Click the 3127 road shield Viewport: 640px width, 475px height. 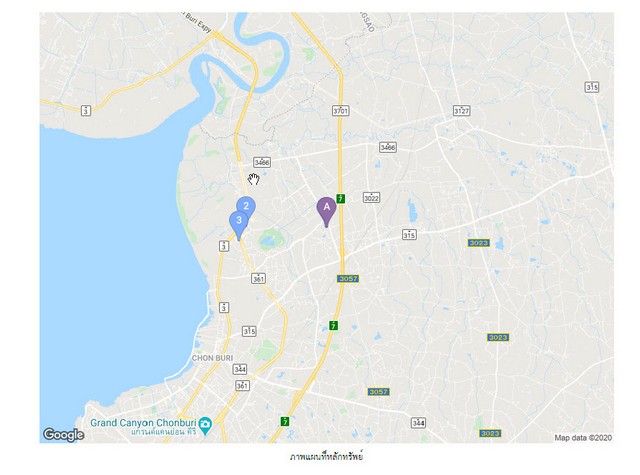click(462, 111)
